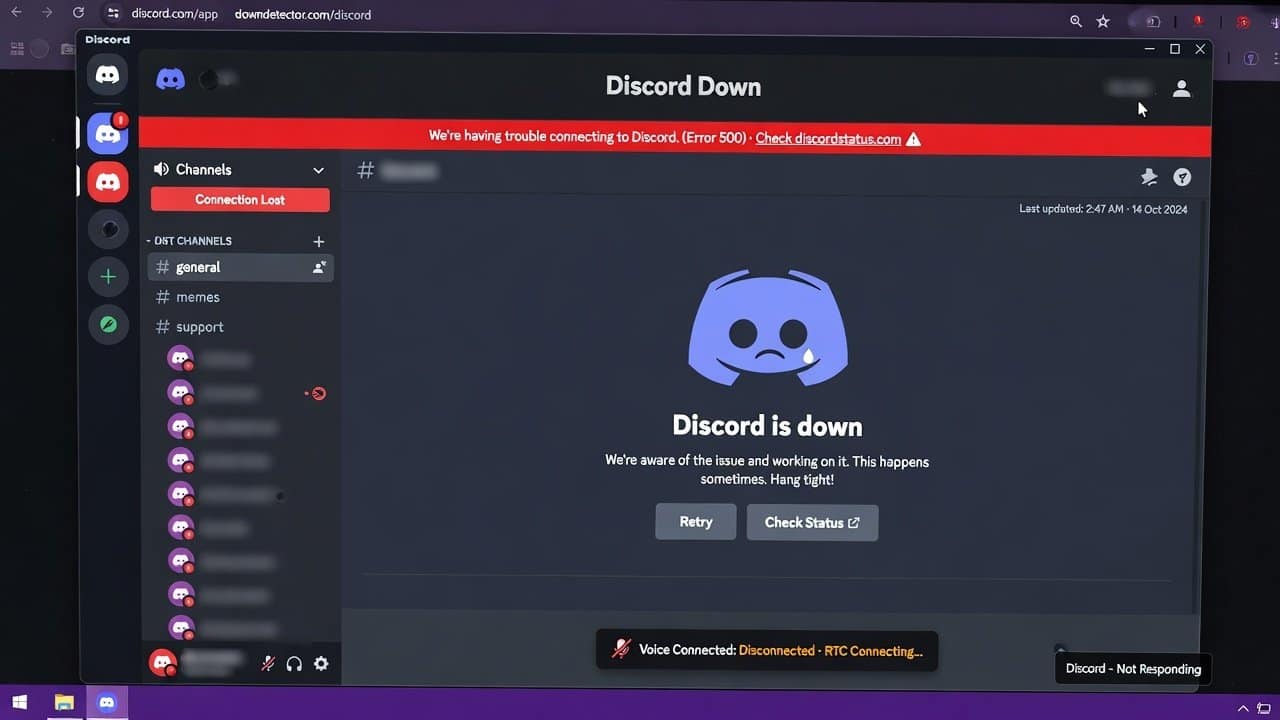The image size is (1280, 720).
Task: Reload the browser page
Action: click(x=78, y=14)
